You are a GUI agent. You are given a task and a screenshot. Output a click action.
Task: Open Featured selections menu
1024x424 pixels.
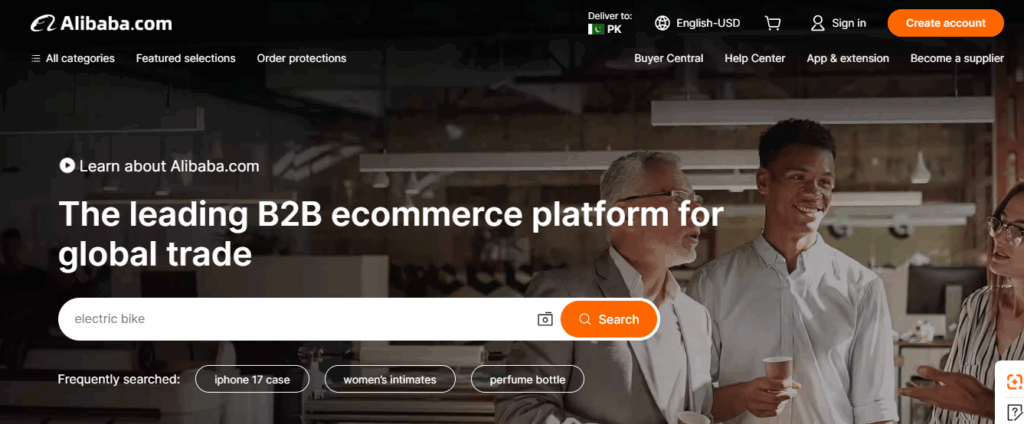click(x=185, y=58)
